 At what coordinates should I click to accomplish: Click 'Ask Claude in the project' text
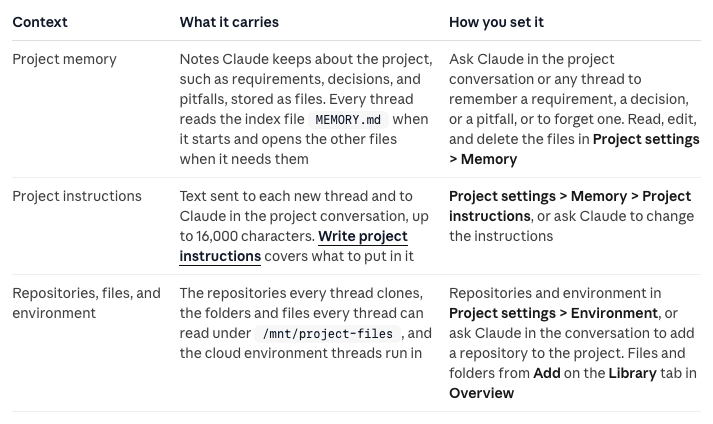532,59
